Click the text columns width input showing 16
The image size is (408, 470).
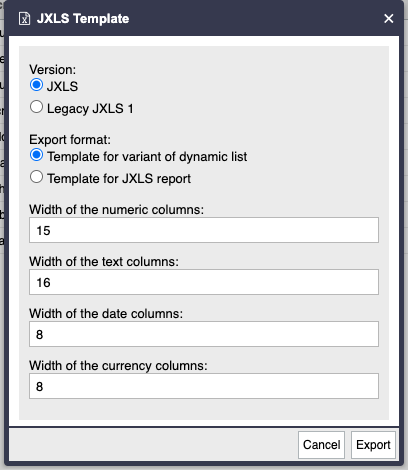pyautogui.click(x=204, y=282)
